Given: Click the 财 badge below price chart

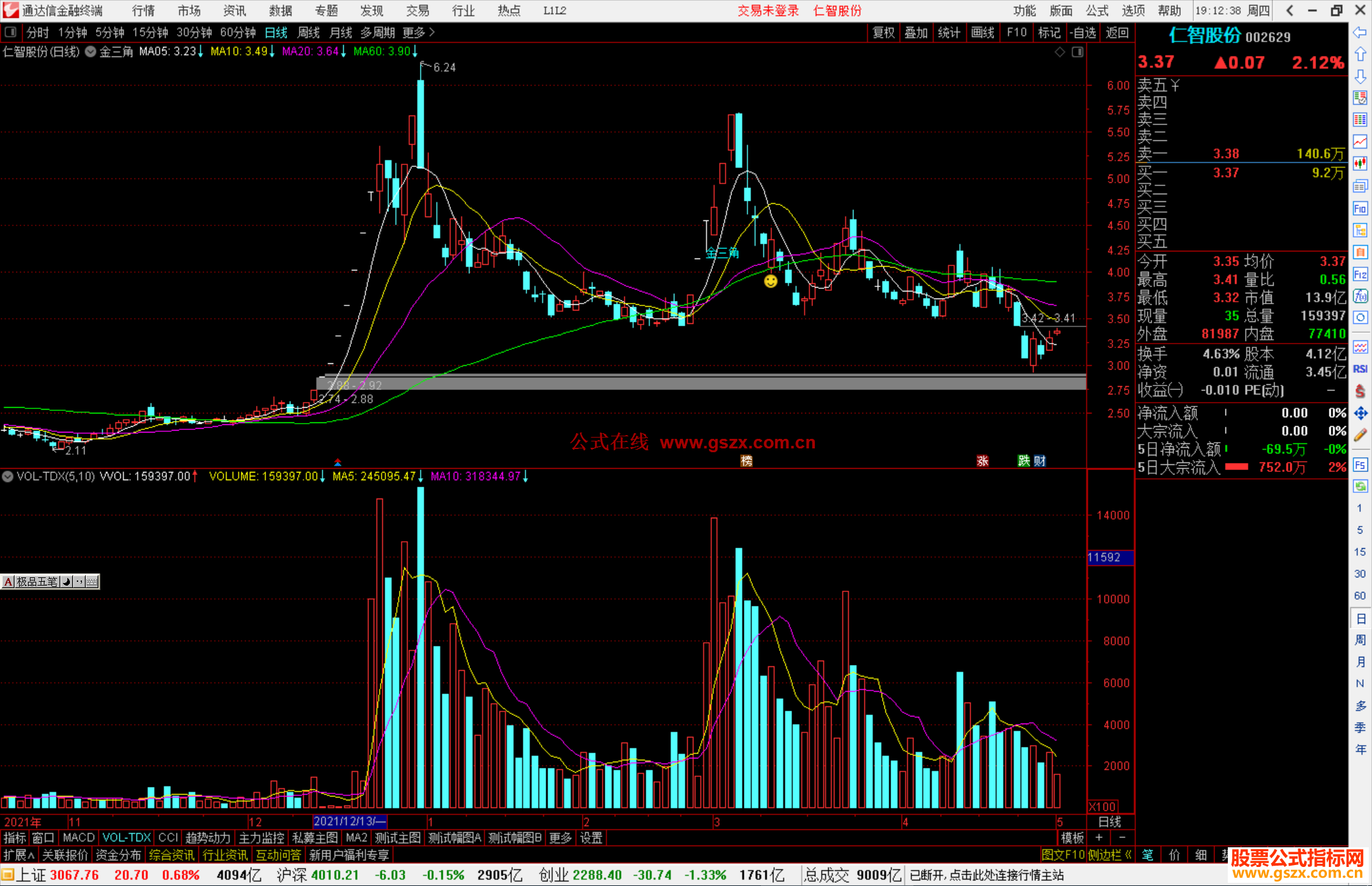Looking at the screenshot, I should point(1039,461).
